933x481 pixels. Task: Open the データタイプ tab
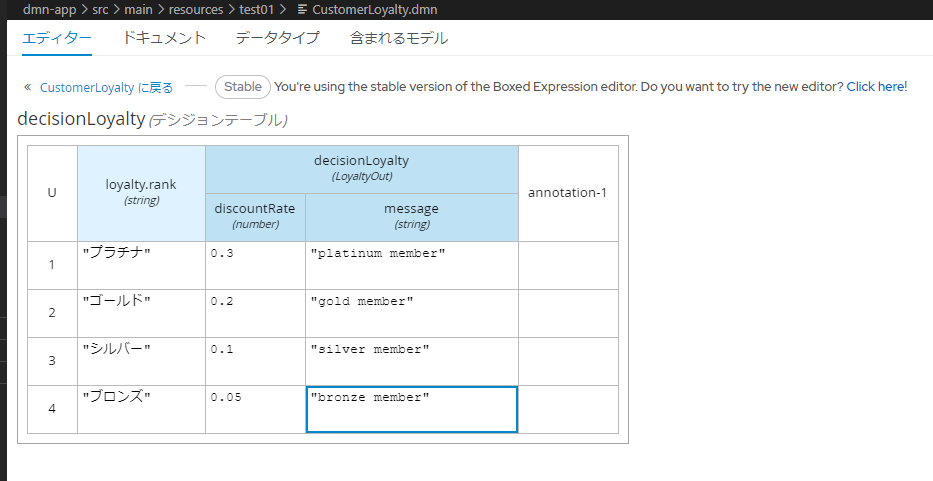point(277,38)
